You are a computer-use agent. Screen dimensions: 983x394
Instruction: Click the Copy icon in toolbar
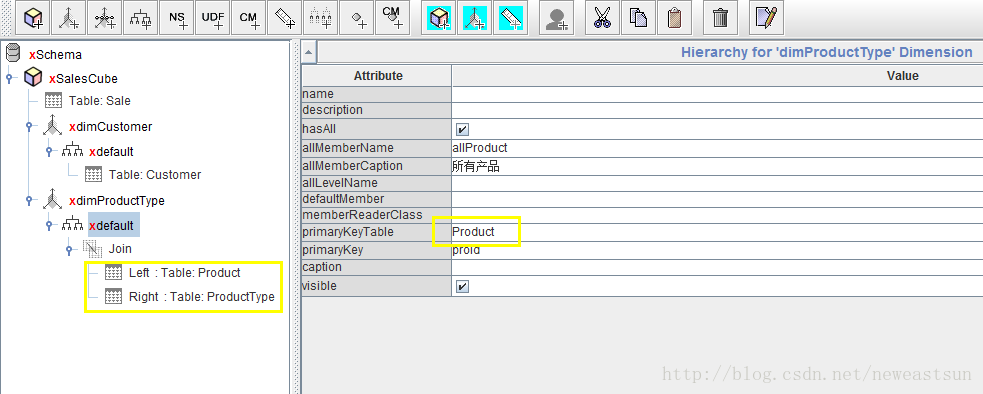coord(638,18)
